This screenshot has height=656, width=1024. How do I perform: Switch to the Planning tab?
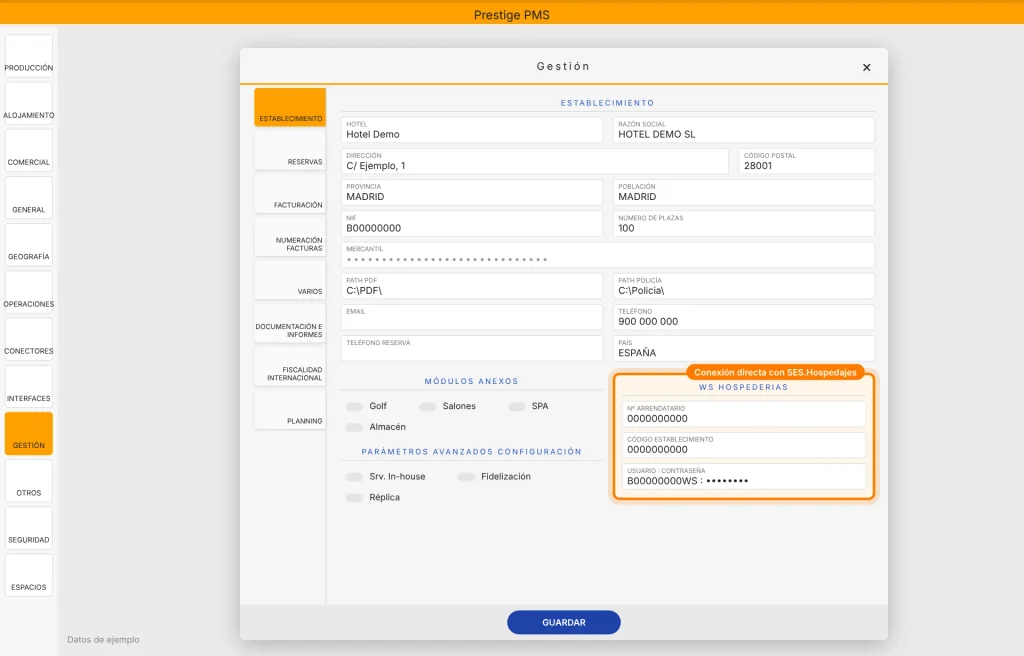[x=290, y=409]
